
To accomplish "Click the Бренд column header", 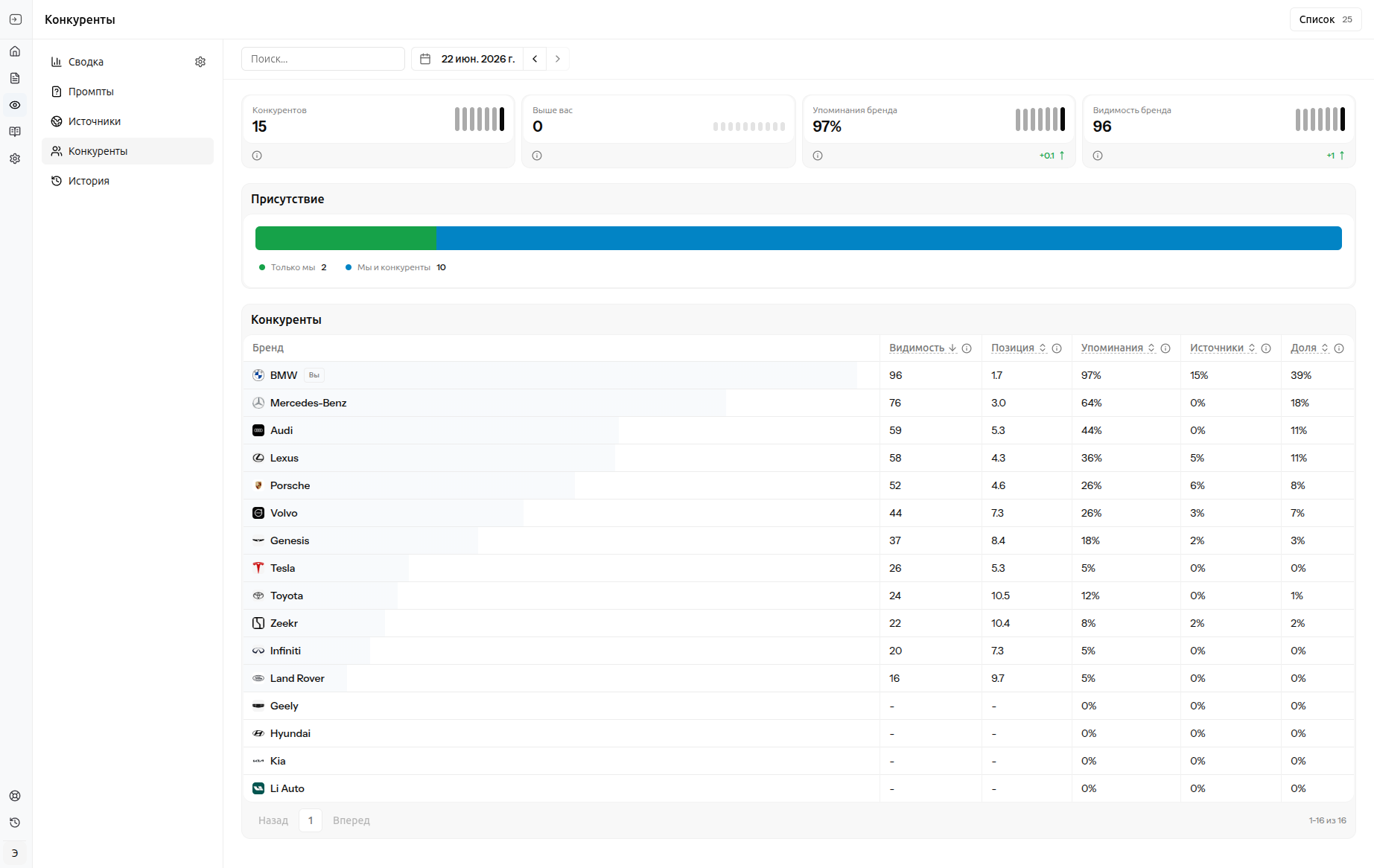I will pyautogui.click(x=268, y=348).
